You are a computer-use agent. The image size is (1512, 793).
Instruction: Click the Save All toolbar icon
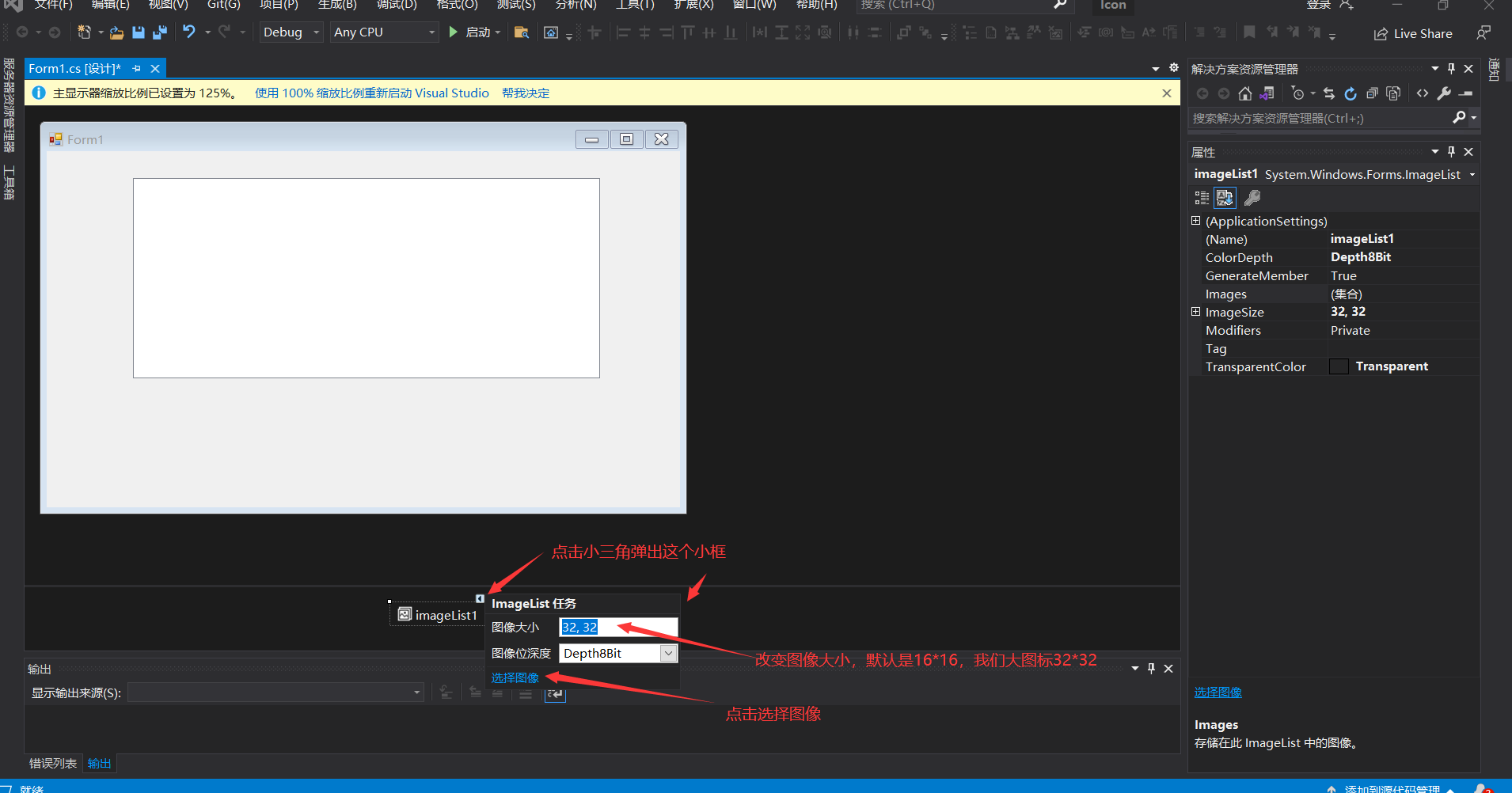160,32
